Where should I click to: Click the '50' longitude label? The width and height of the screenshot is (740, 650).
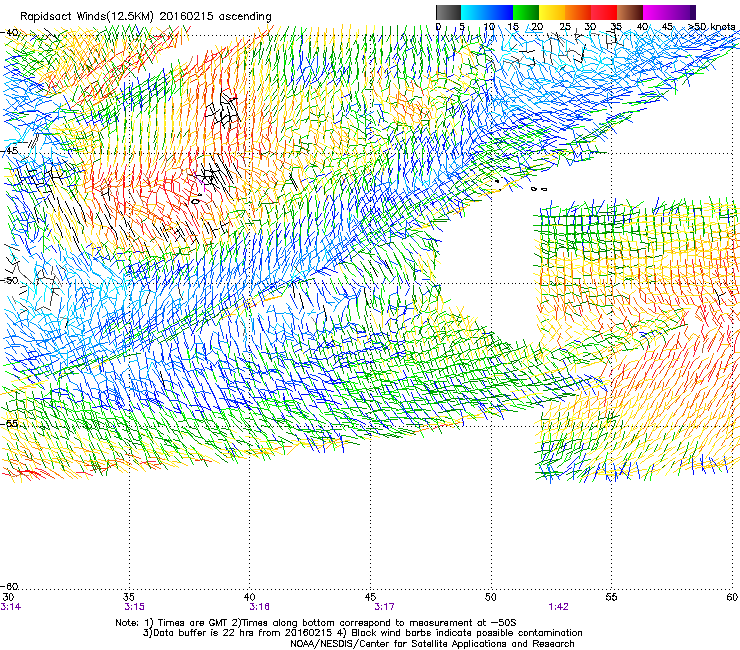490,597
